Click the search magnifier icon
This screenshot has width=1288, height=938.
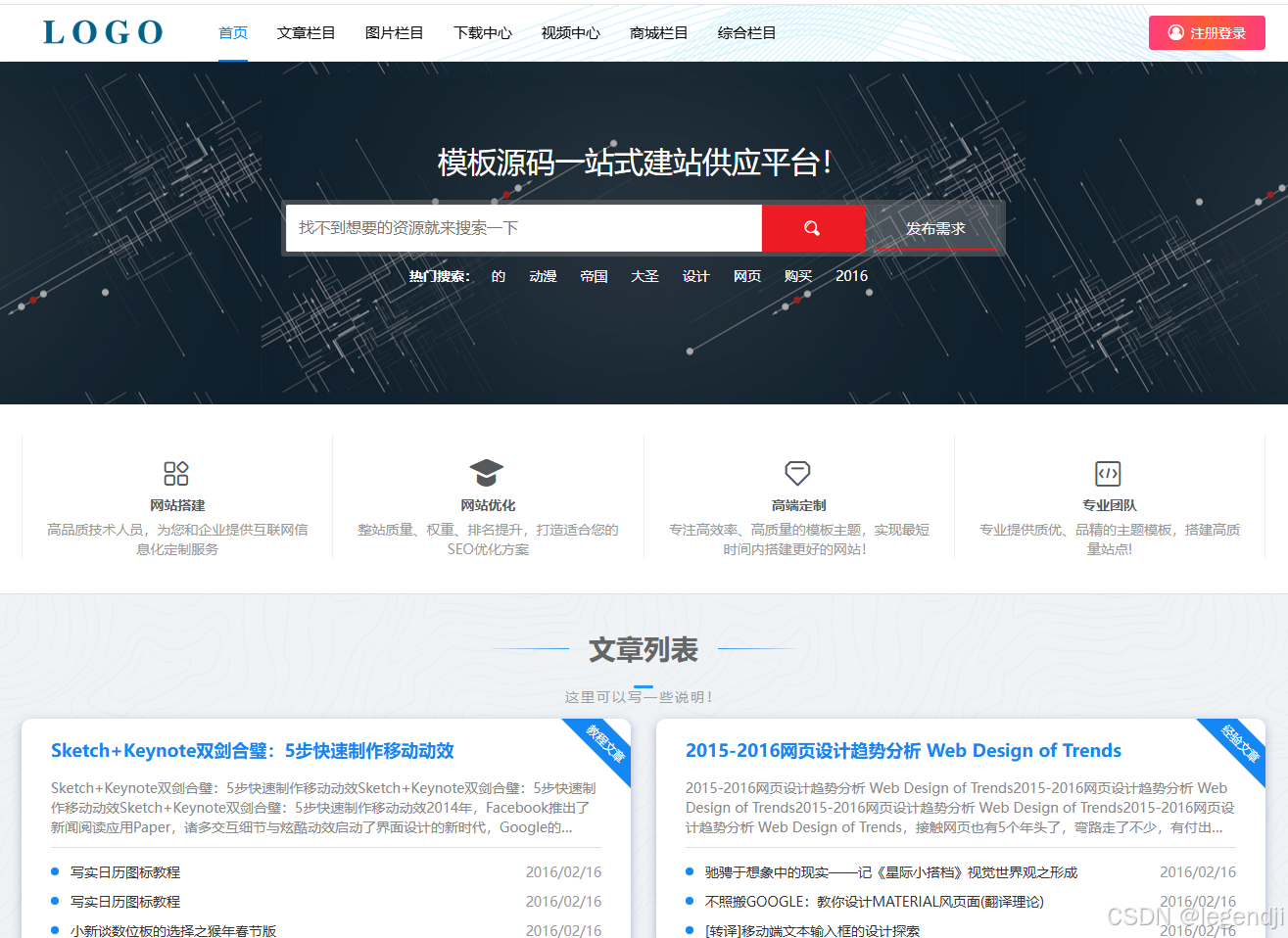(812, 228)
